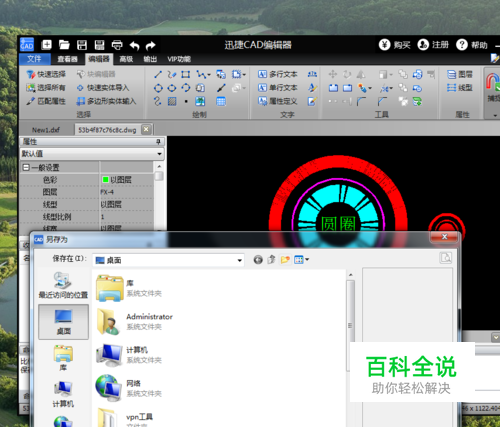Switch to the VIP功能 tab
This screenshot has width=500, height=427.
click(179, 59)
